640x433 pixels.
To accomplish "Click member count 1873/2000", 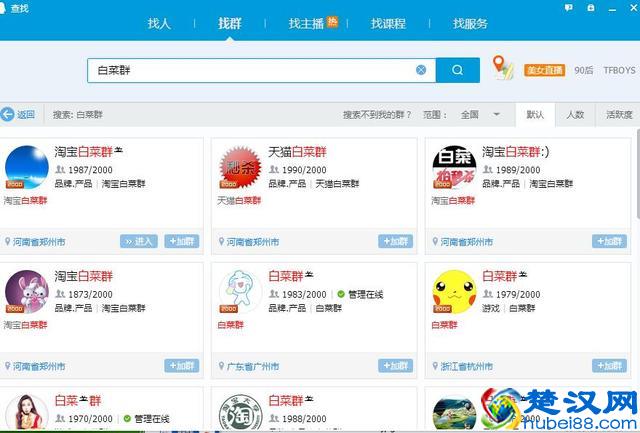I will coord(90,294).
